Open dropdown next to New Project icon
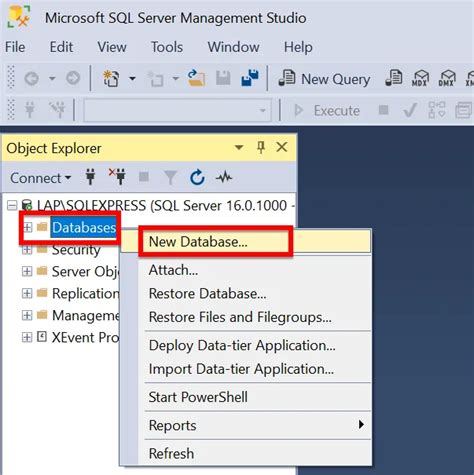The width and height of the screenshot is (474, 475). pos(132,79)
